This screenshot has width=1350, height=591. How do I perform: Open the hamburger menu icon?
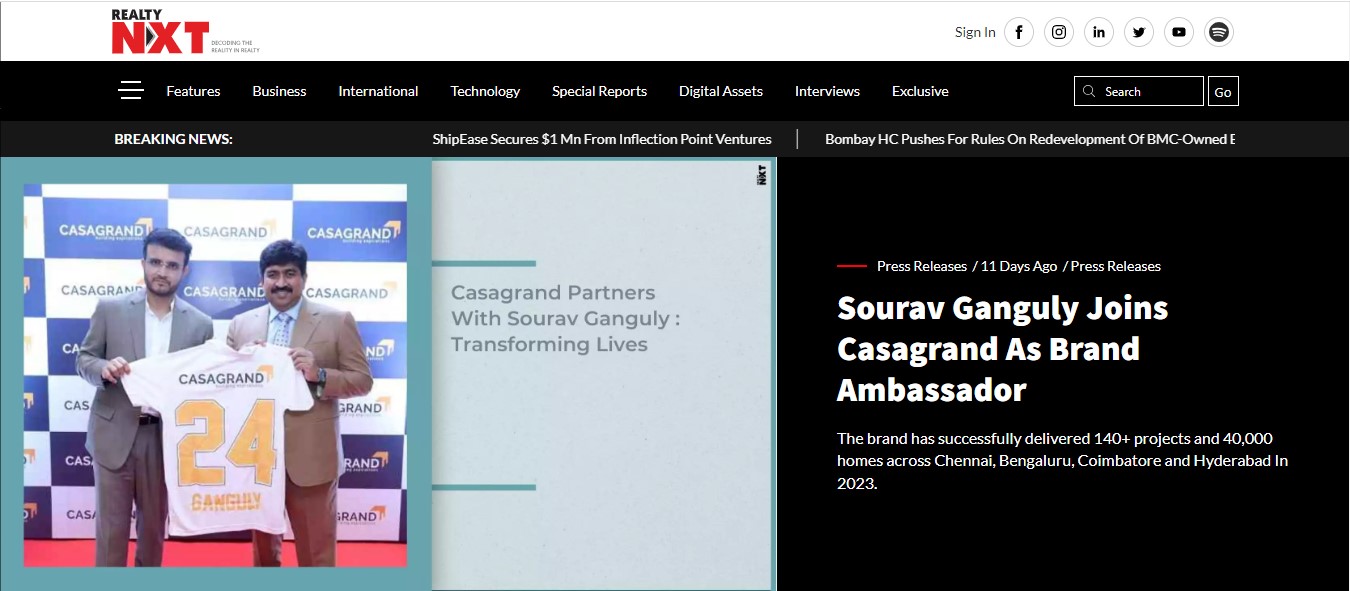click(x=131, y=91)
